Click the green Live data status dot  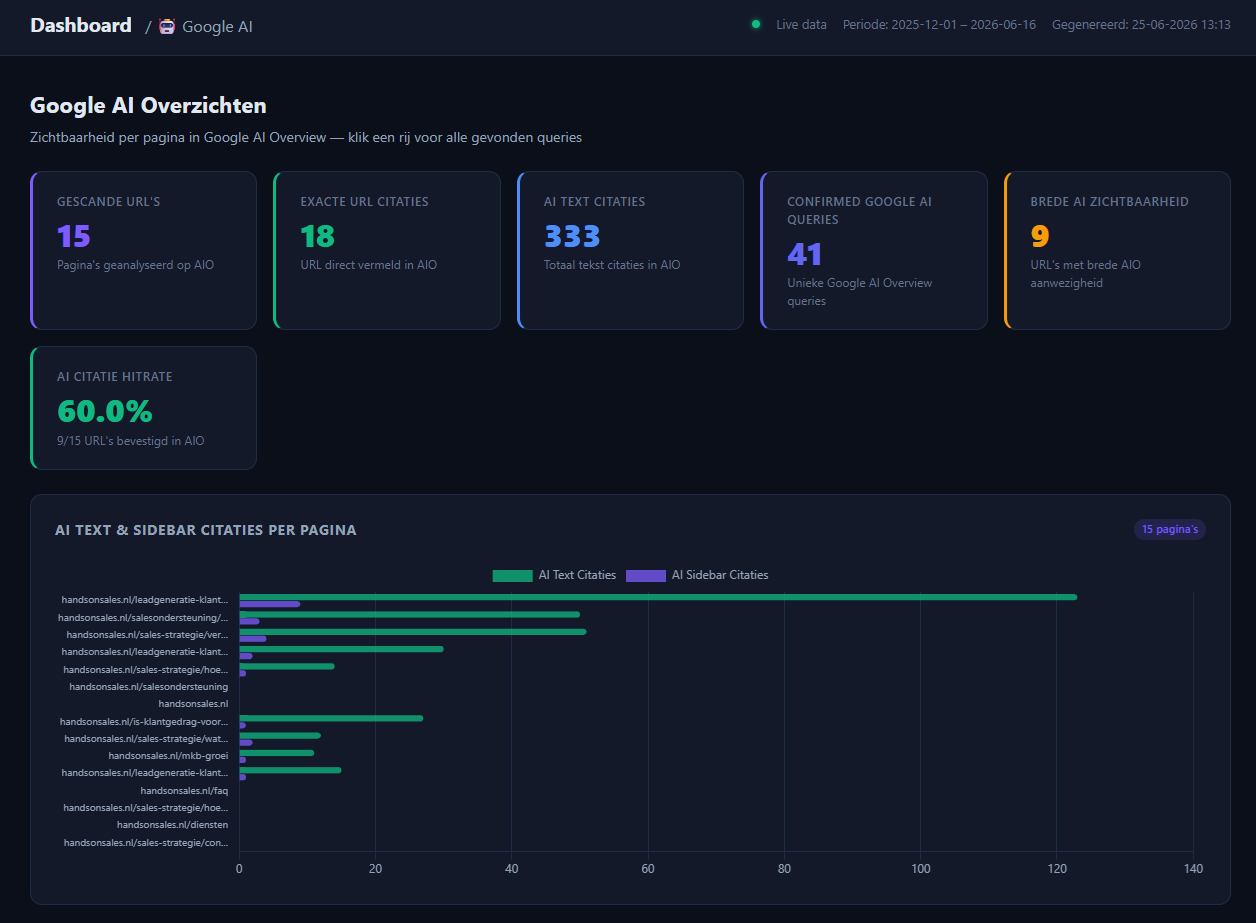[x=756, y=24]
